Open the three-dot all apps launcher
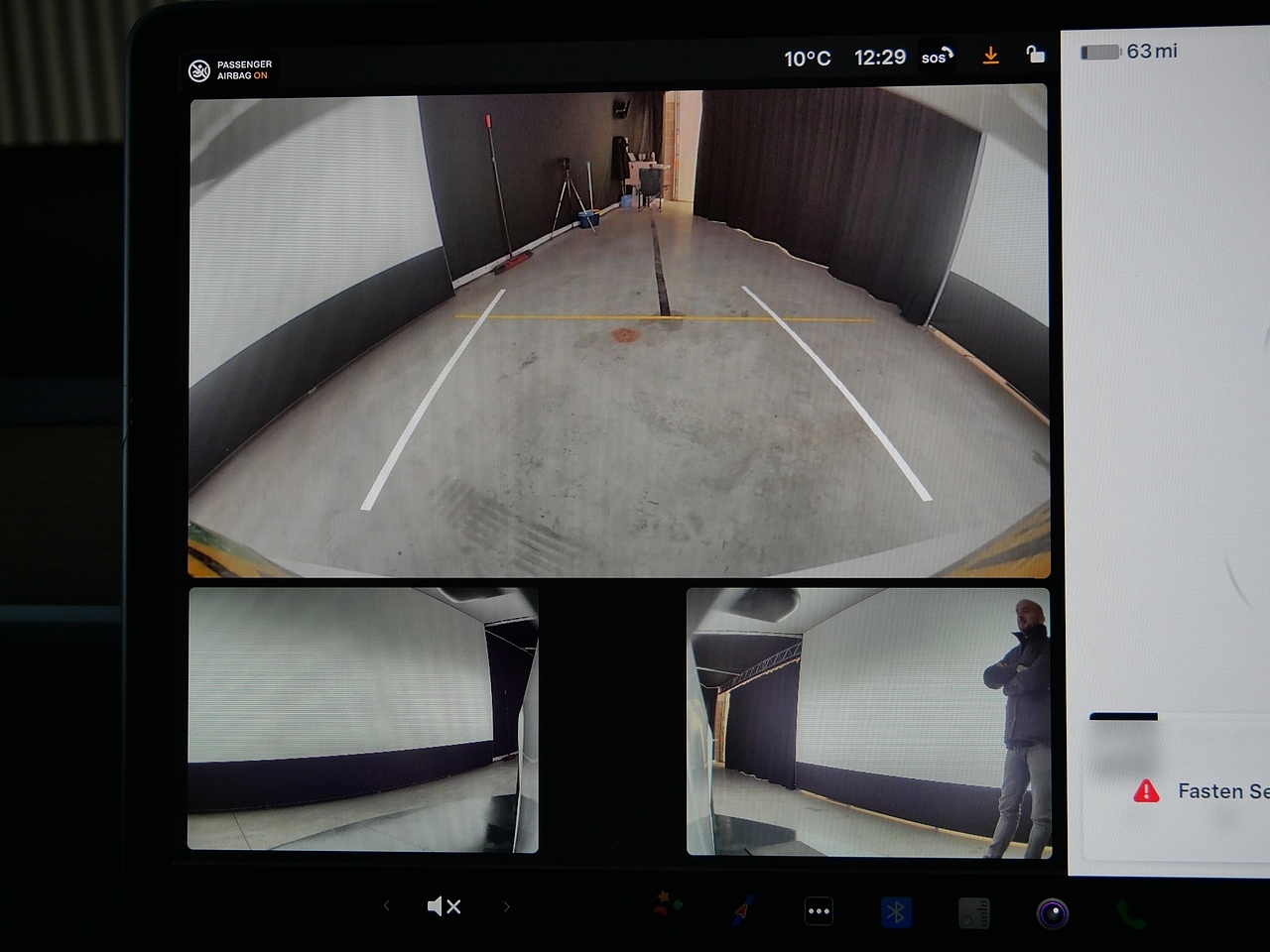The width and height of the screenshot is (1270, 952). pos(819,911)
